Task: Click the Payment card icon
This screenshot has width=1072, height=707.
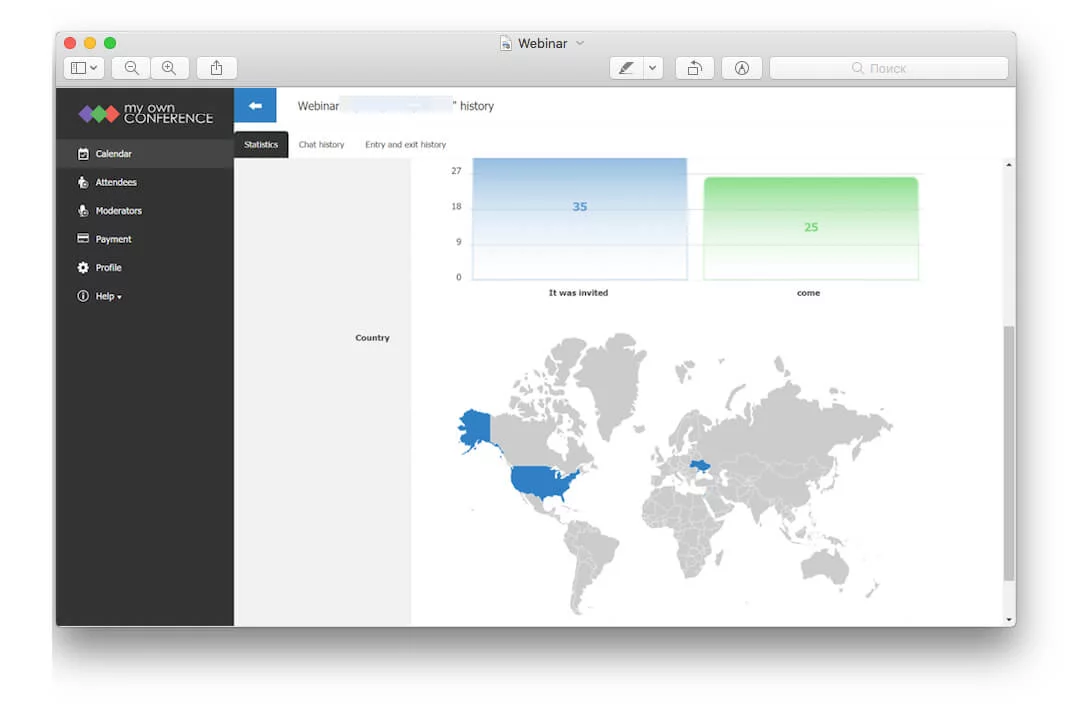Action: click(x=83, y=239)
